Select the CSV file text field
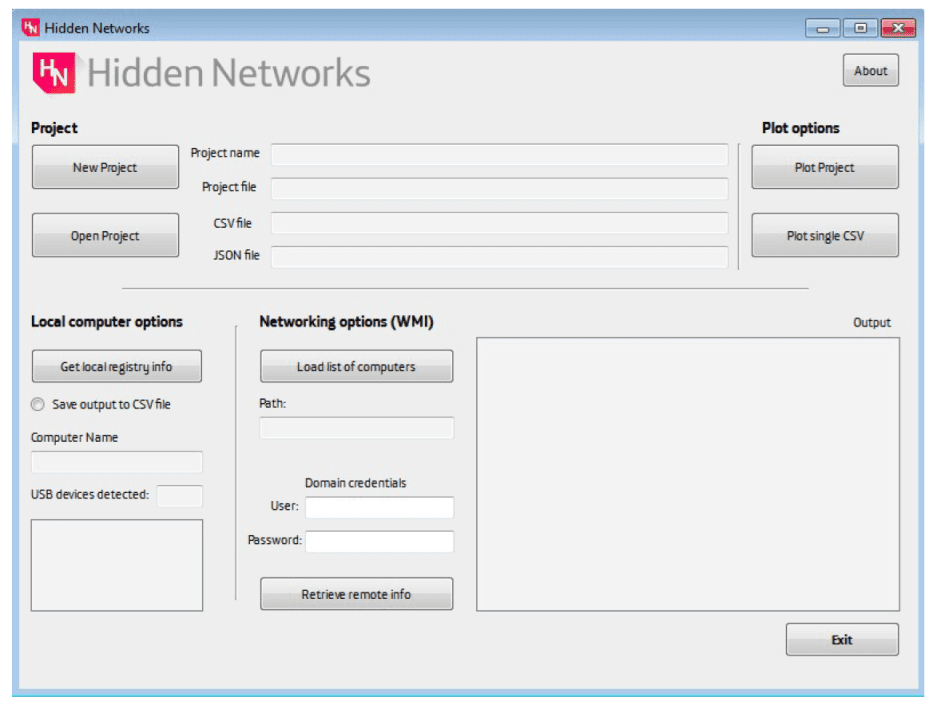 click(x=499, y=223)
